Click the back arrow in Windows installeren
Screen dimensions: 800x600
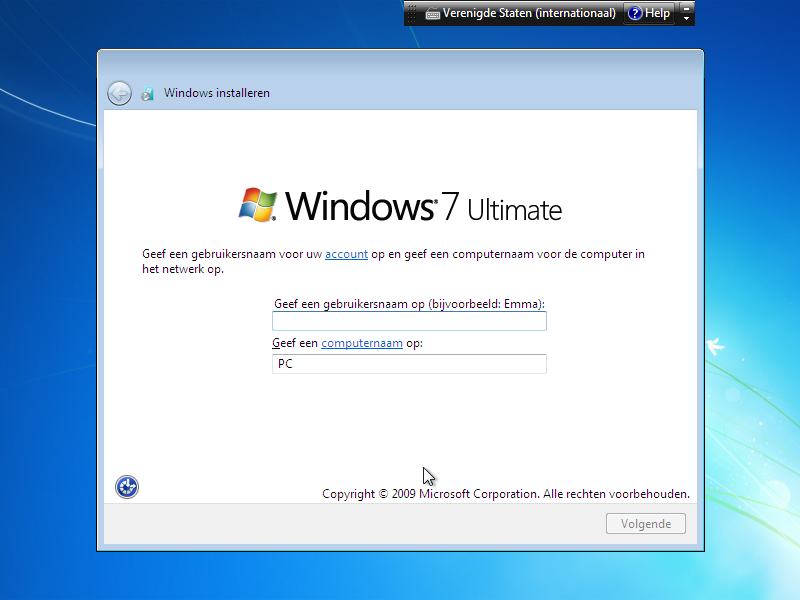coord(119,92)
